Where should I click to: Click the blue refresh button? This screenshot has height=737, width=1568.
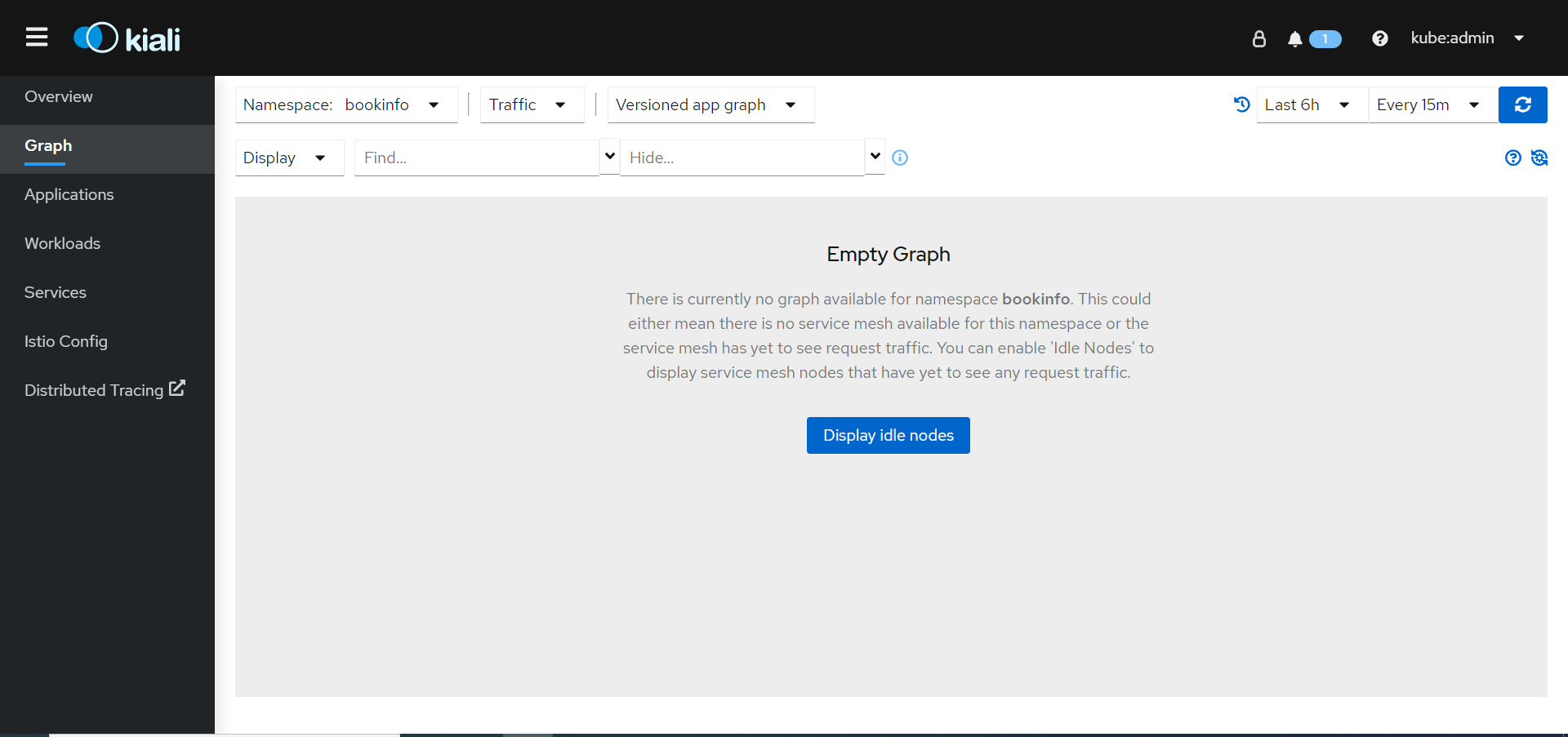(x=1522, y=104)
